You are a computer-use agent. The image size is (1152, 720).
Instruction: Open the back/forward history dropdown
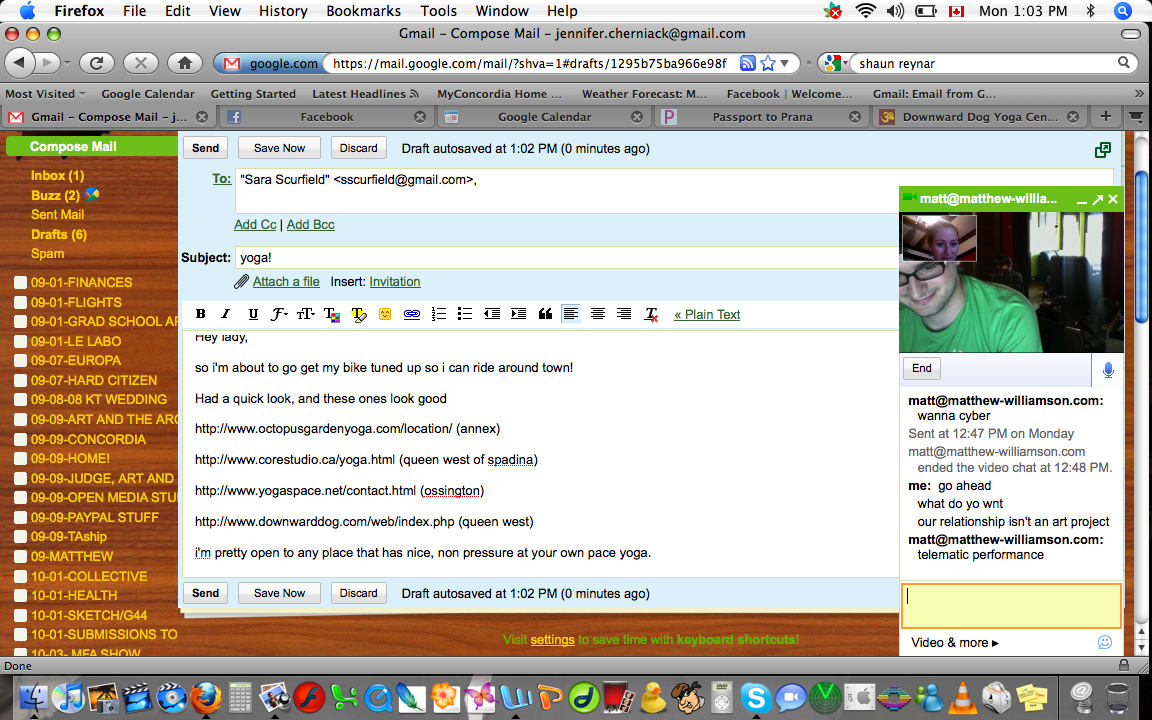pos(68,63)
